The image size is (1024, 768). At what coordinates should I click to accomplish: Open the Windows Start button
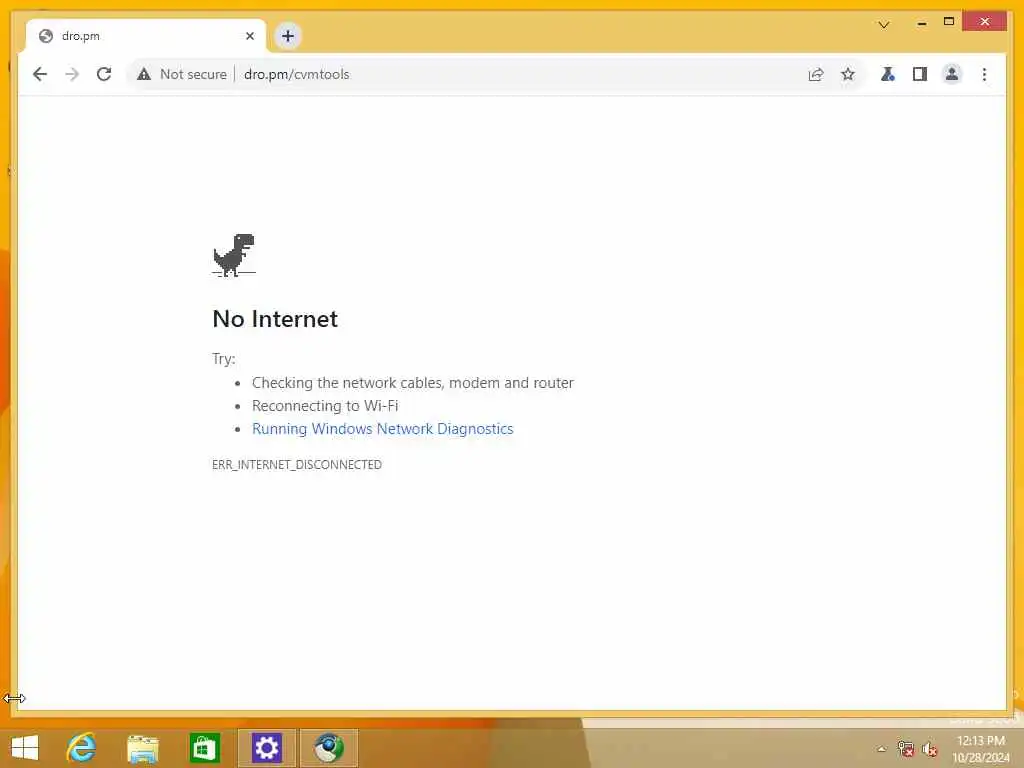click(x=25, y=748)
